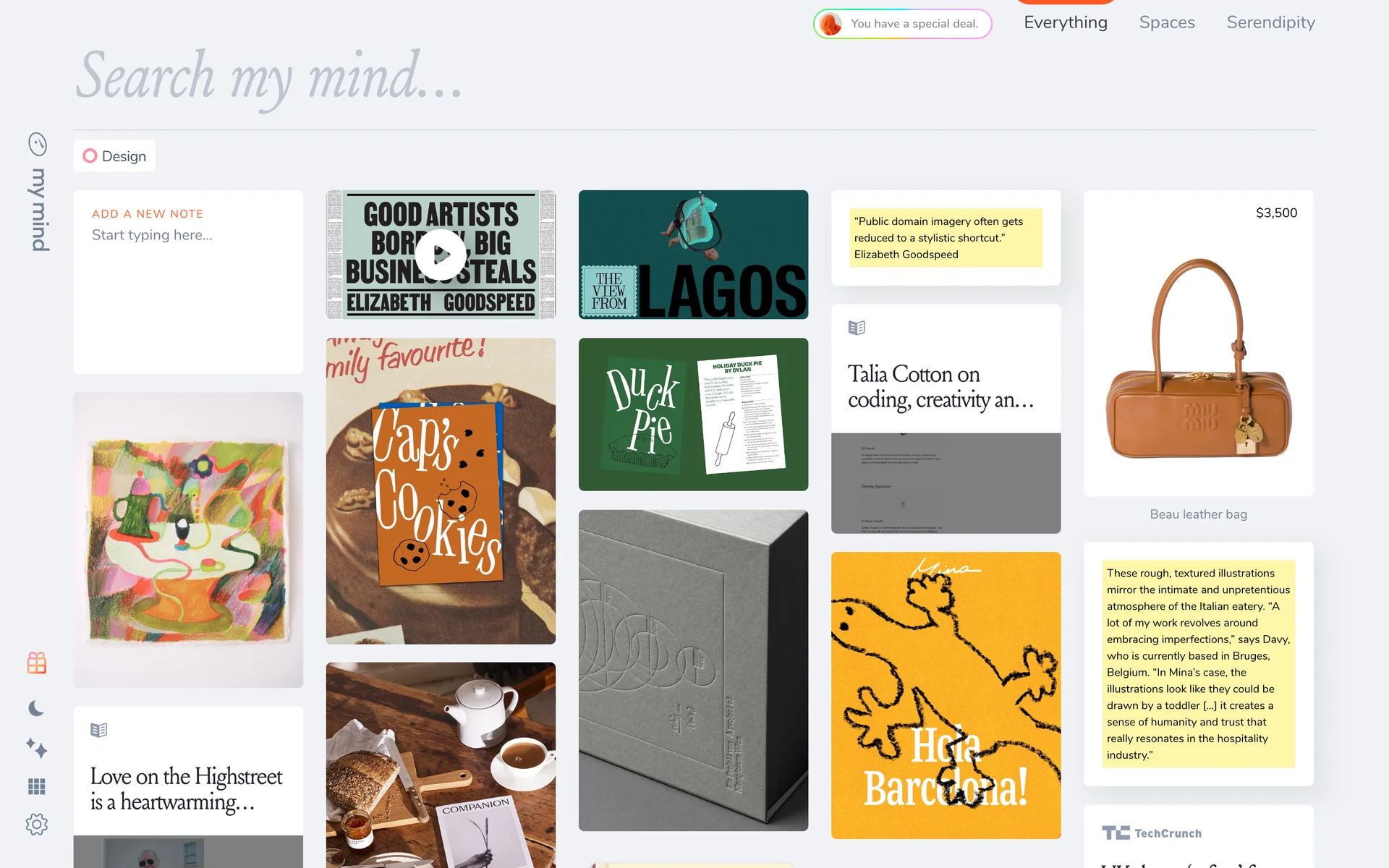
Task: Click the Design tag's pink circle swatch
Action: coord(90,156)
